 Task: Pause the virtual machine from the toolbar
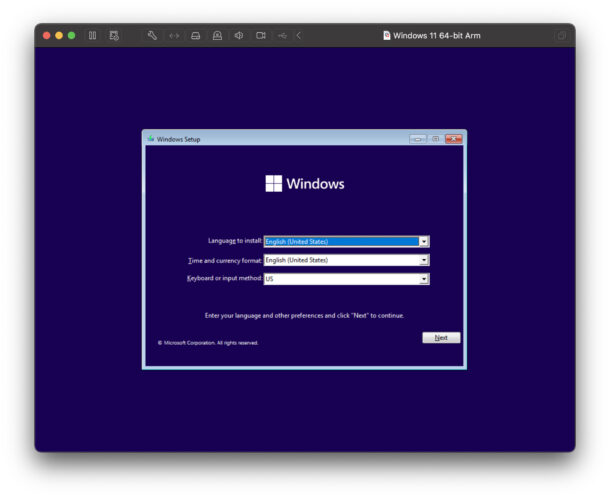pos(92,35)
